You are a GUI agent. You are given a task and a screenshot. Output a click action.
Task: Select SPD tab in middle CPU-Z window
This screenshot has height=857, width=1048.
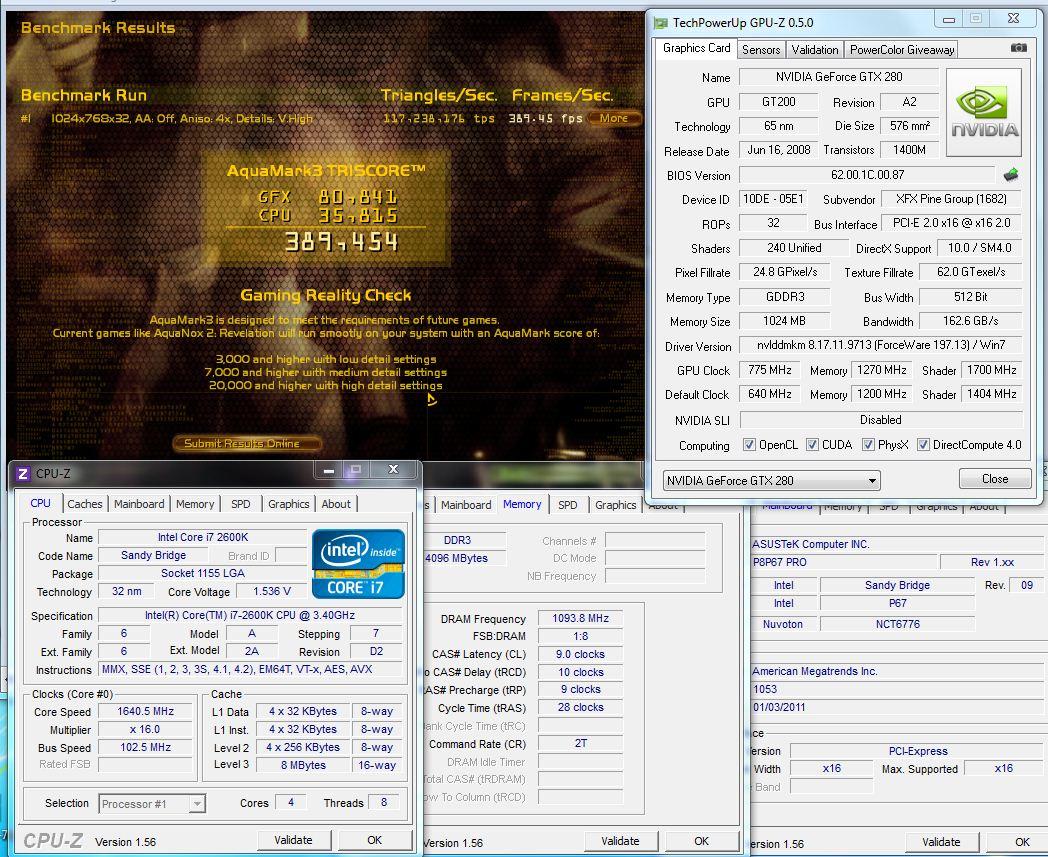[x=567, y=505]
